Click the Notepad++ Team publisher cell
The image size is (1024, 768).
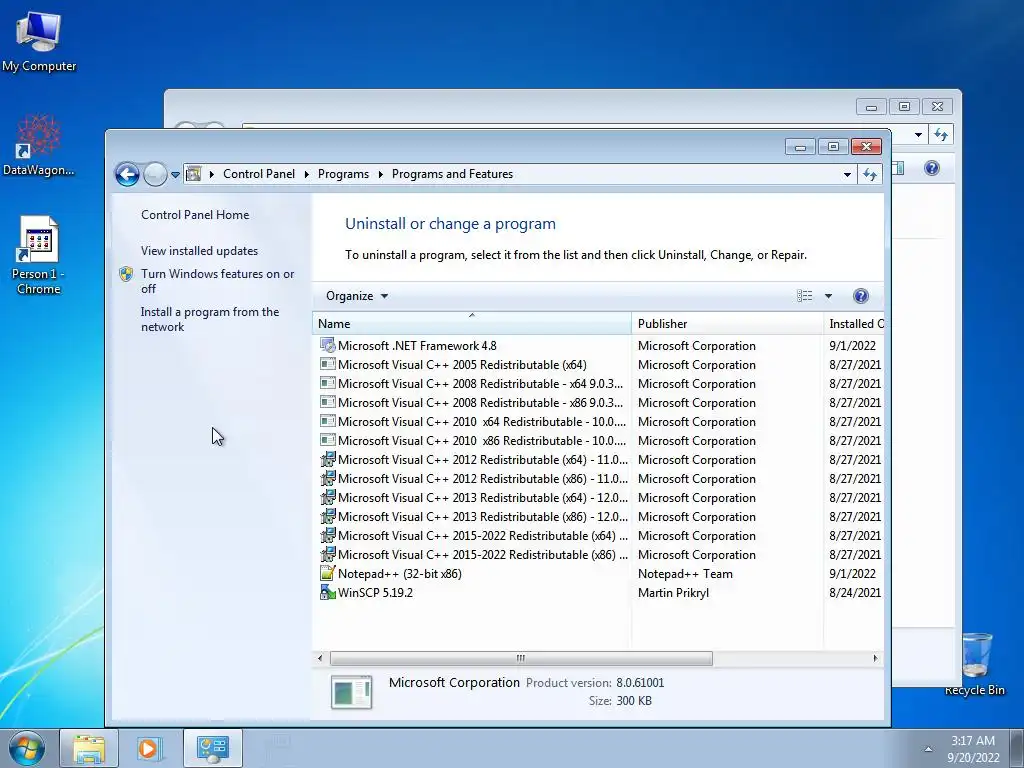coord(685,573)
